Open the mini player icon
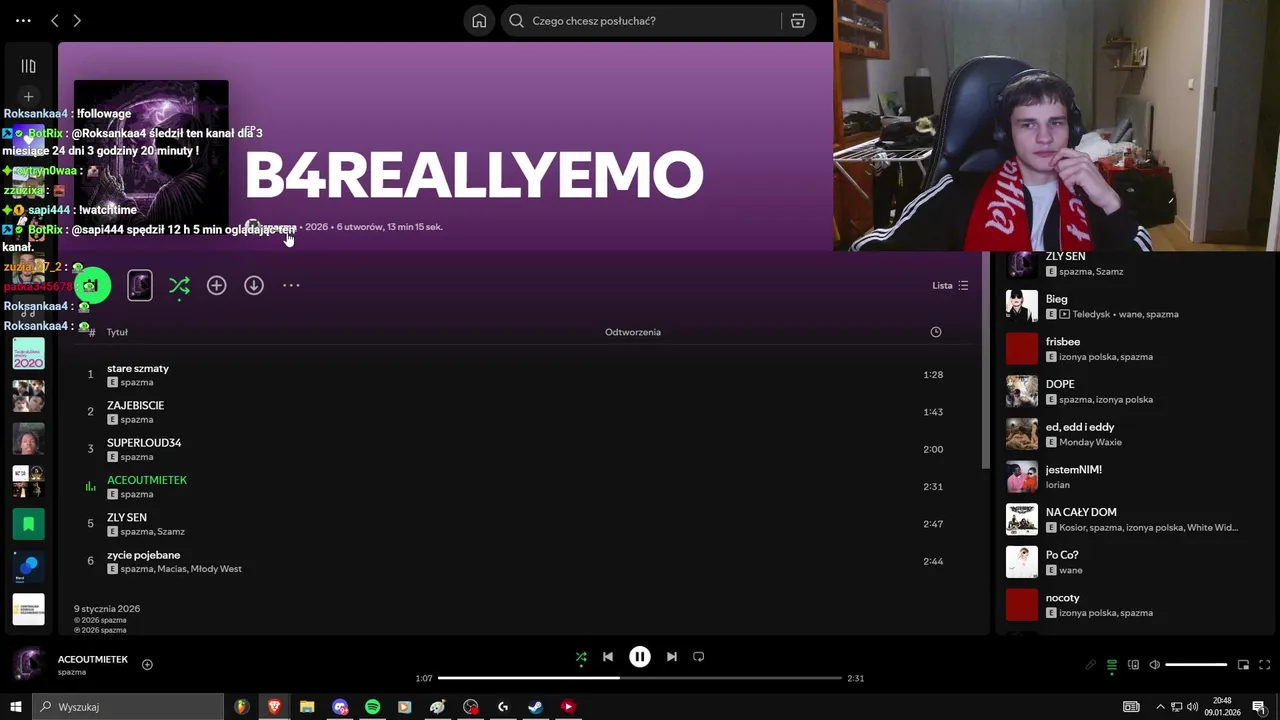This screenshot has width=1280, height=720. pyautogui.click(x=1243, y=665)
